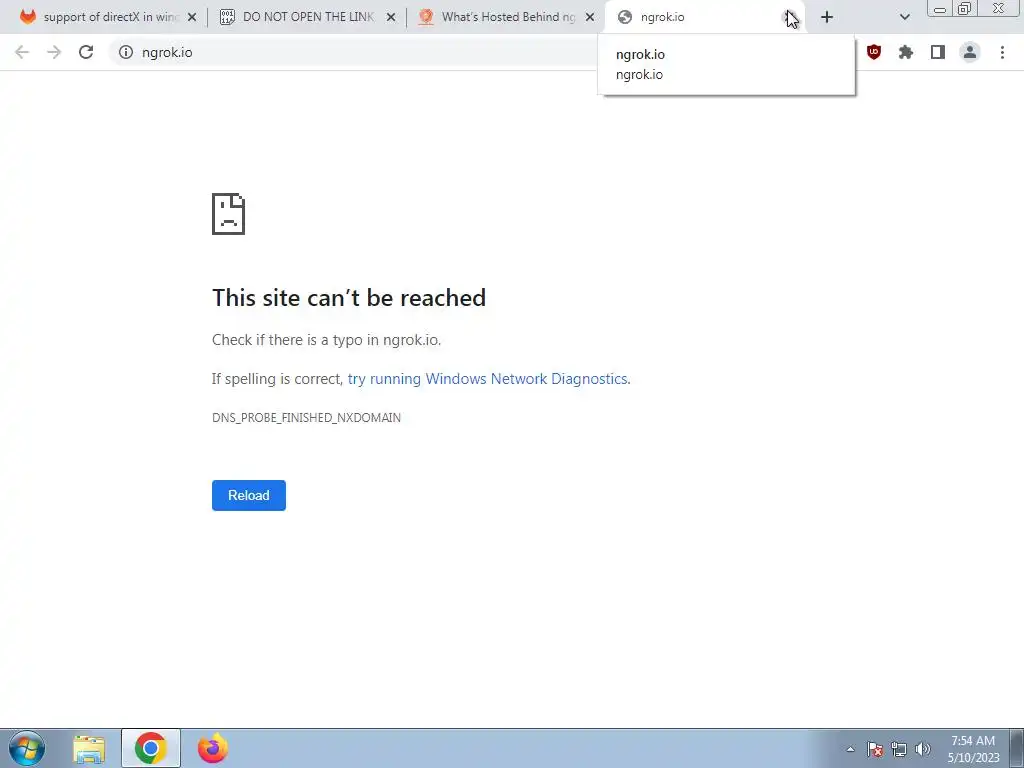1024x768 pixels.
Task: Click the sad page error icon
Action: [228, 214]
